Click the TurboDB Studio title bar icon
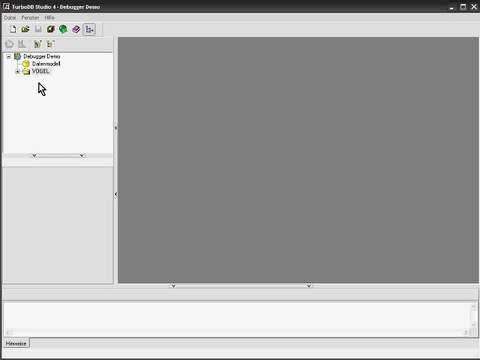Image resolution: width=480 pixels, height=360 pixels. coord(6,6)
